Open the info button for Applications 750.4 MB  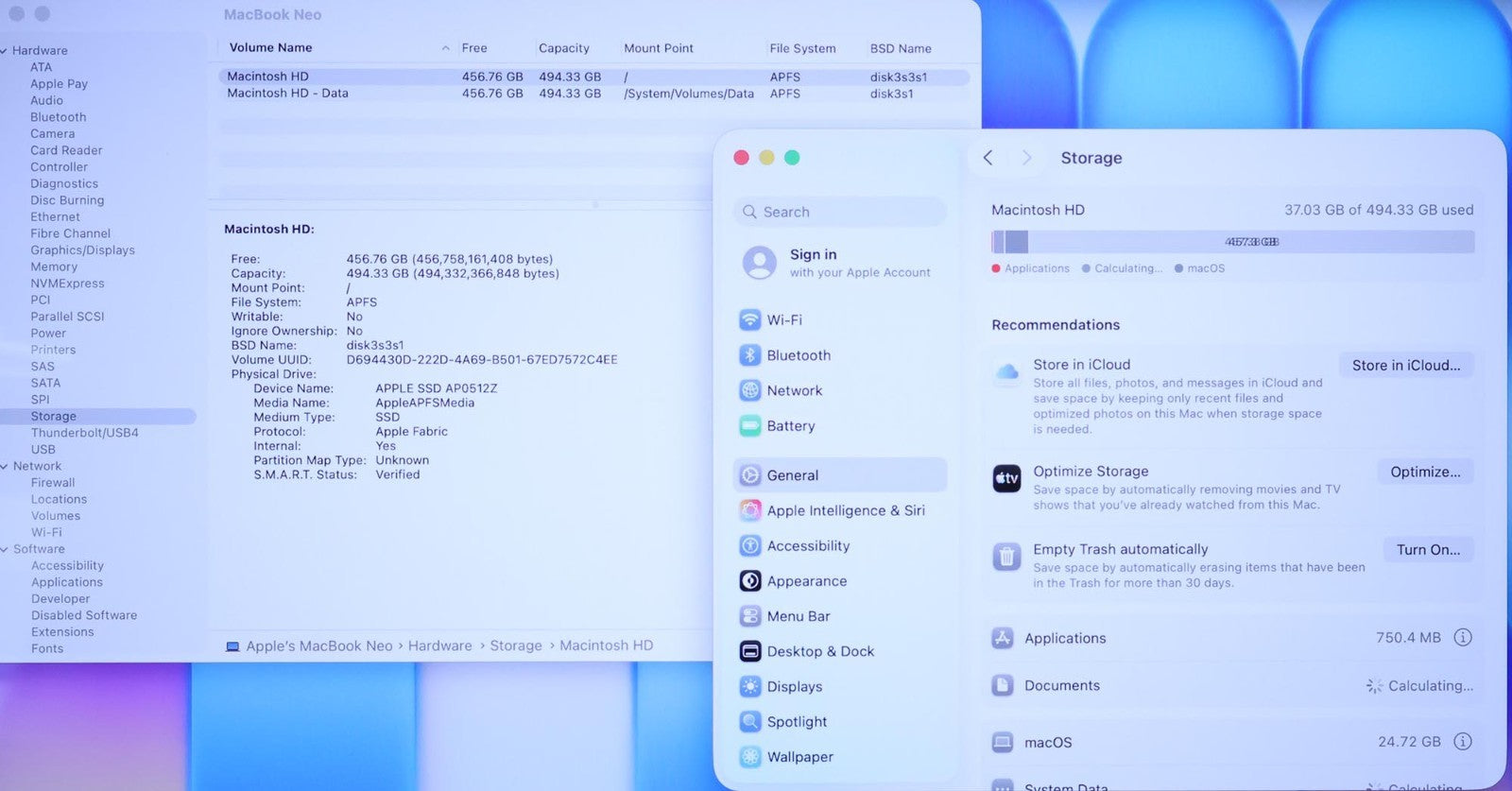click(x=1463, y=638)
